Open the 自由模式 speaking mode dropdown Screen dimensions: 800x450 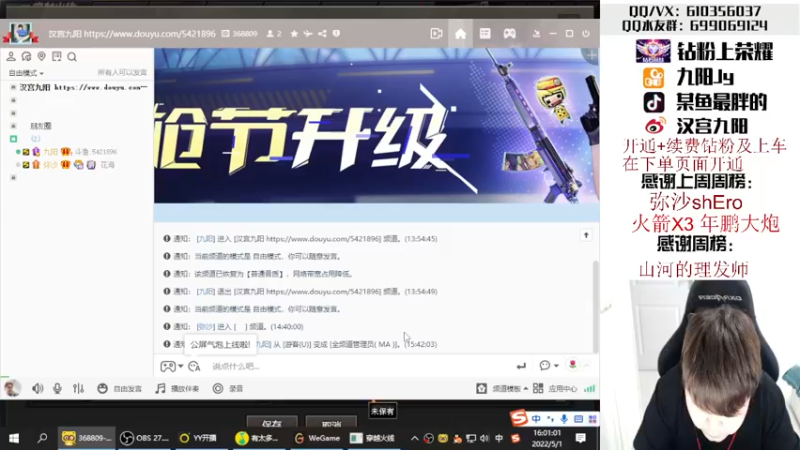click(26, 73)
